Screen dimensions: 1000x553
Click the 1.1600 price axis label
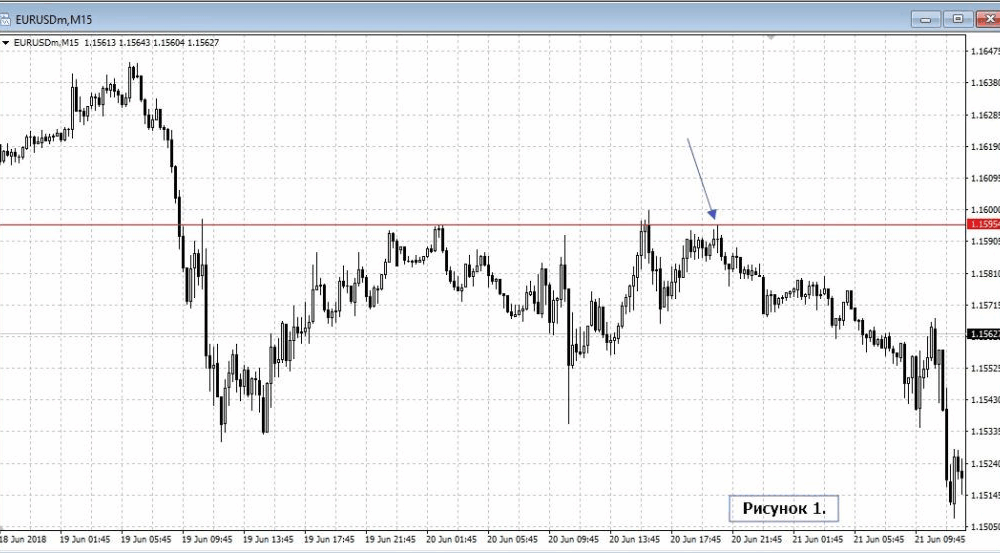click(985, 210)
